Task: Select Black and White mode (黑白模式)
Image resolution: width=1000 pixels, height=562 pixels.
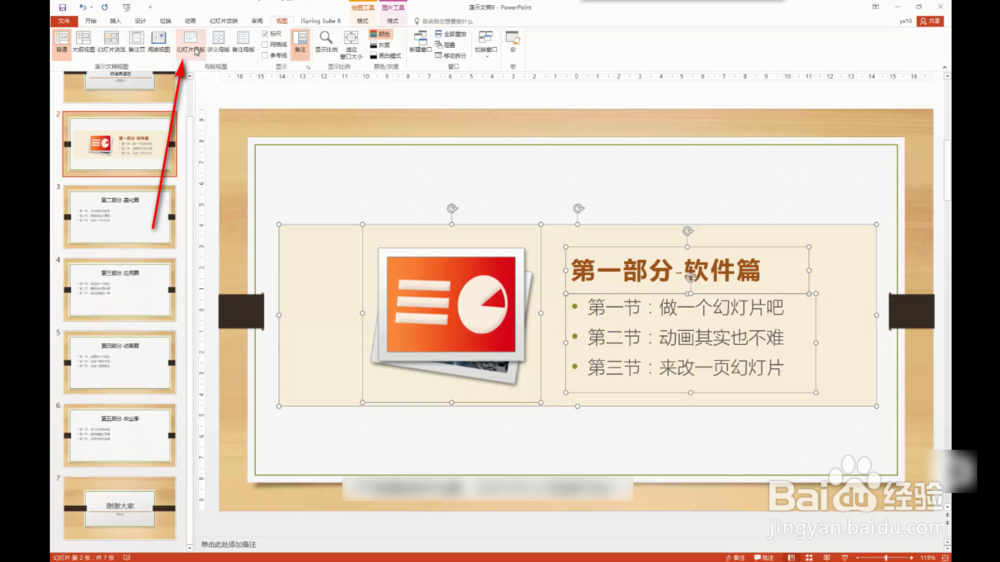Action: (385, 55)
